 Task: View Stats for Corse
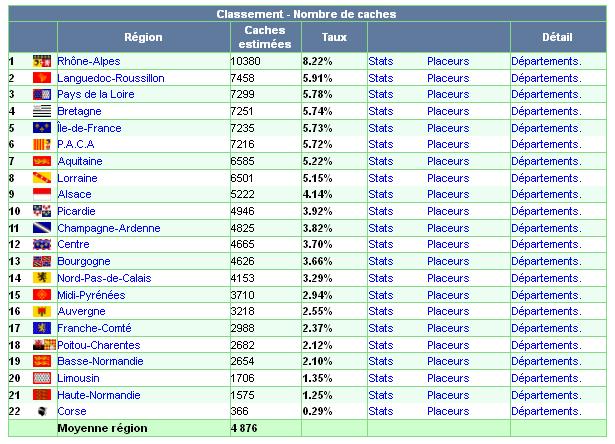380,411
